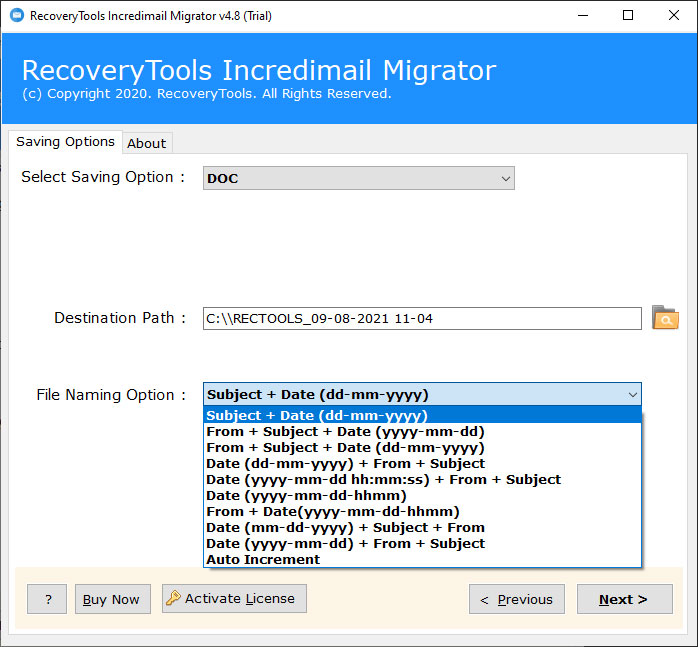
Task: Click the Next > button
Action: [625, 599]
